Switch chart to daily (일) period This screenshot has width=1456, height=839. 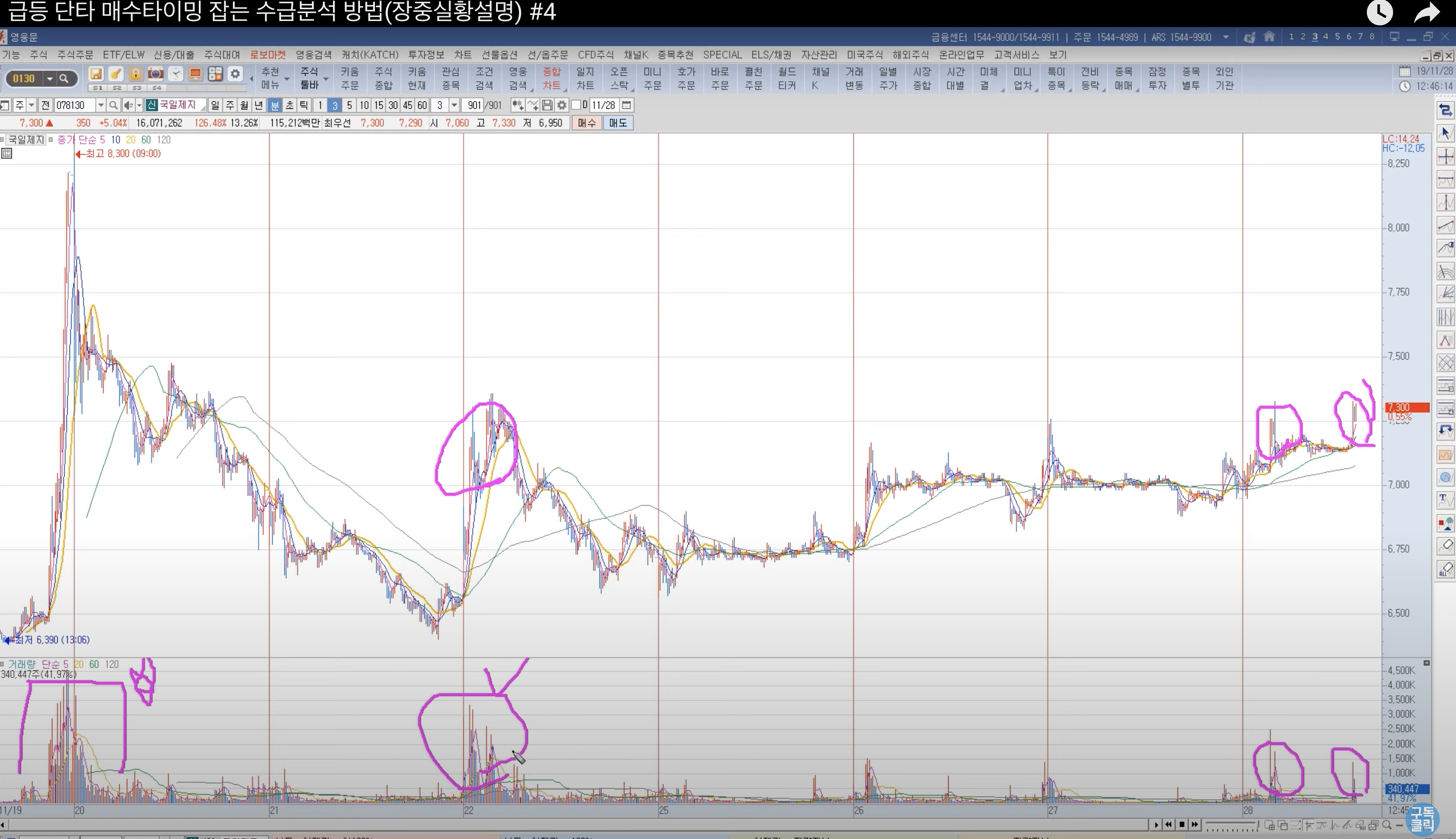pos(215,105)
